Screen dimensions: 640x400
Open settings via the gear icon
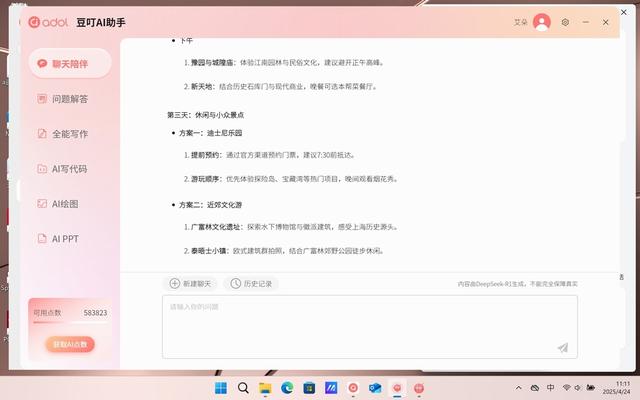tap(565, 22)
